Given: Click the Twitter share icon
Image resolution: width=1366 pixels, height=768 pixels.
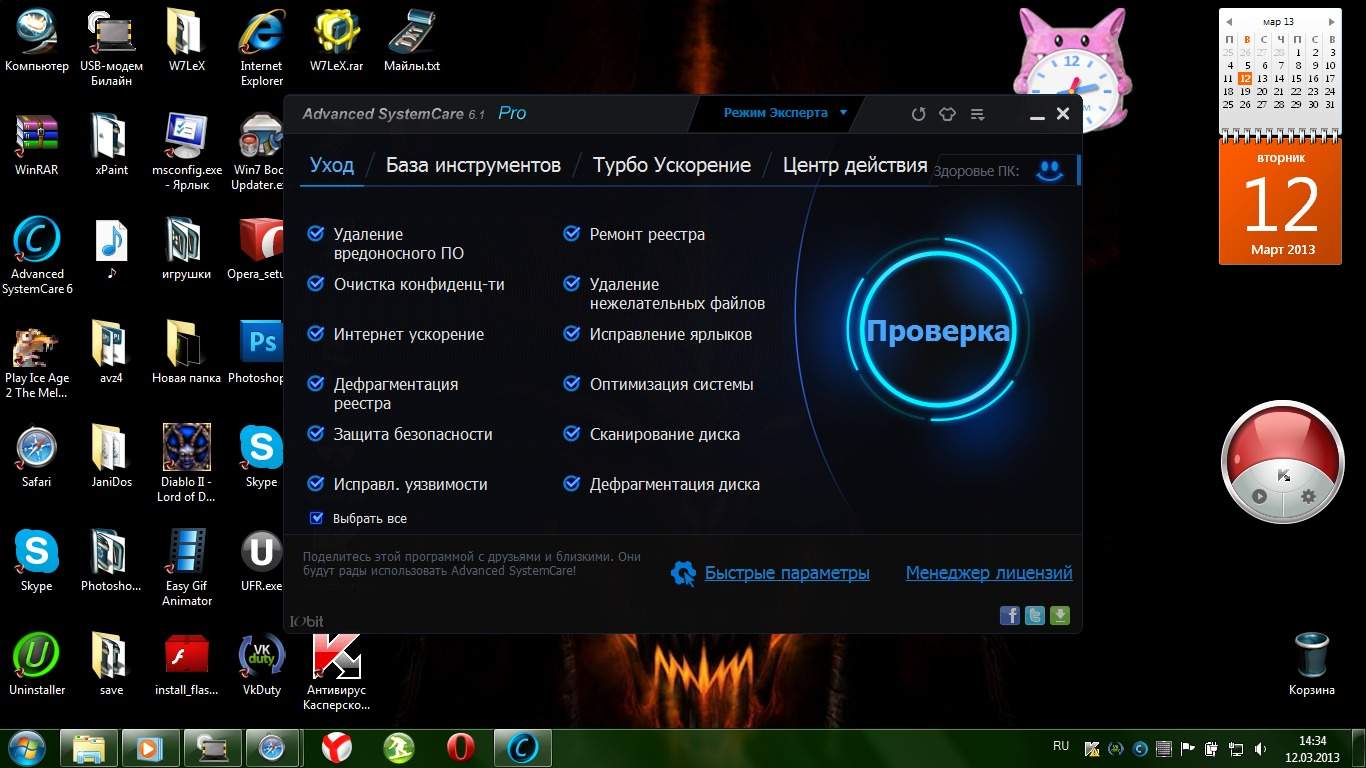Looking at the screenshot, I should coord(1035,616).
